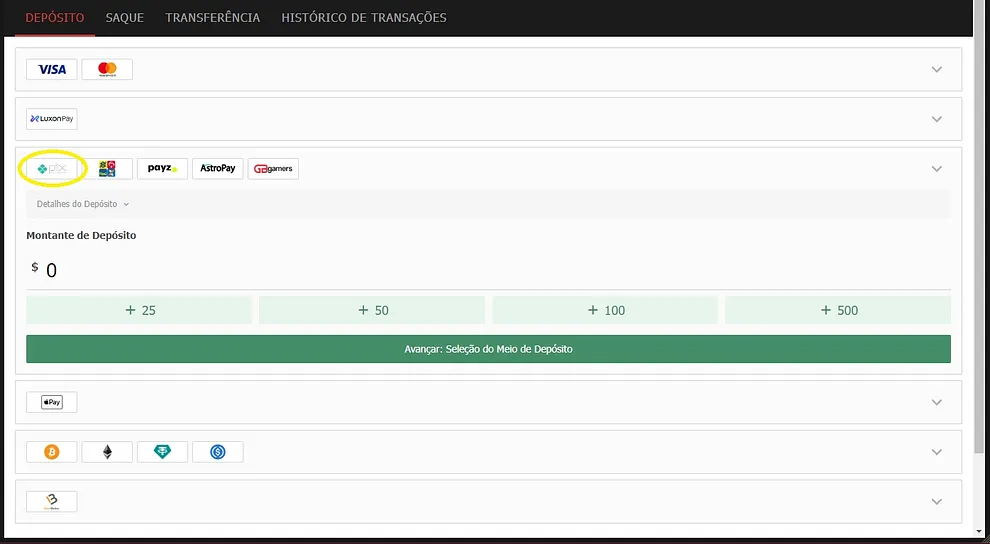This screenshot has height=544, width=990.
Task: Select the Ethereum crypto deposit icon
Action: click(107, 452)
